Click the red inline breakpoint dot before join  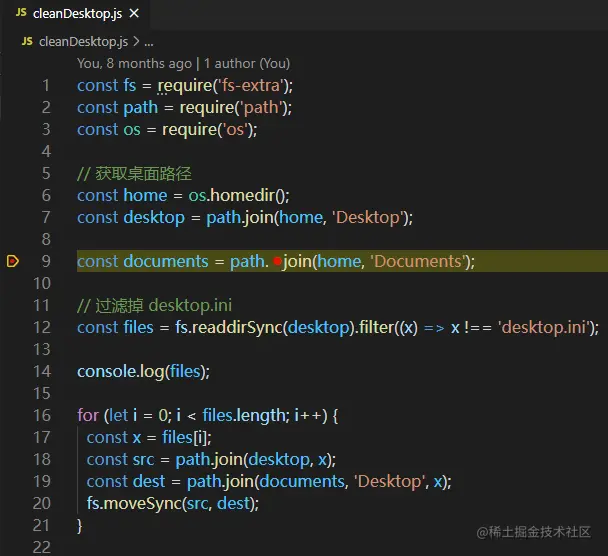click(x=277, y=261)
